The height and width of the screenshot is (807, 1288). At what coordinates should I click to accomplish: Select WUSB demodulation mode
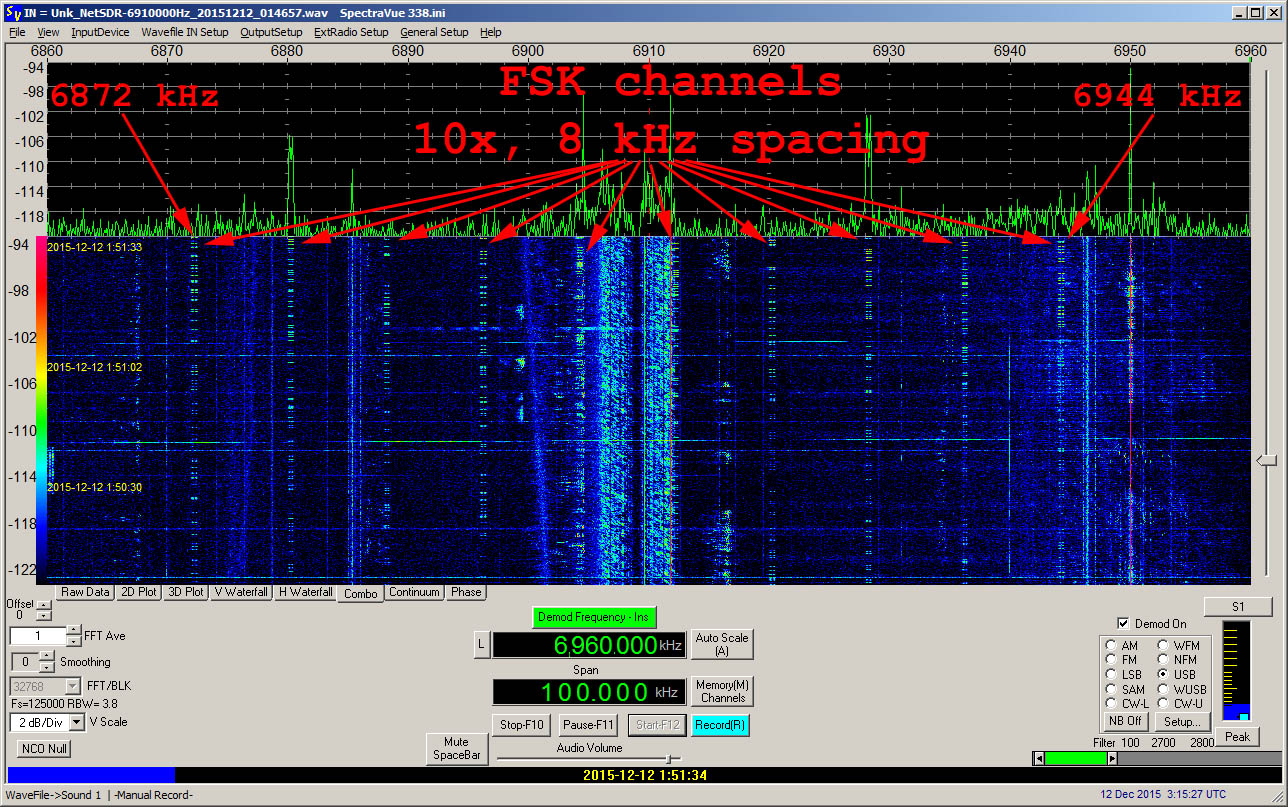point(1164,689)
